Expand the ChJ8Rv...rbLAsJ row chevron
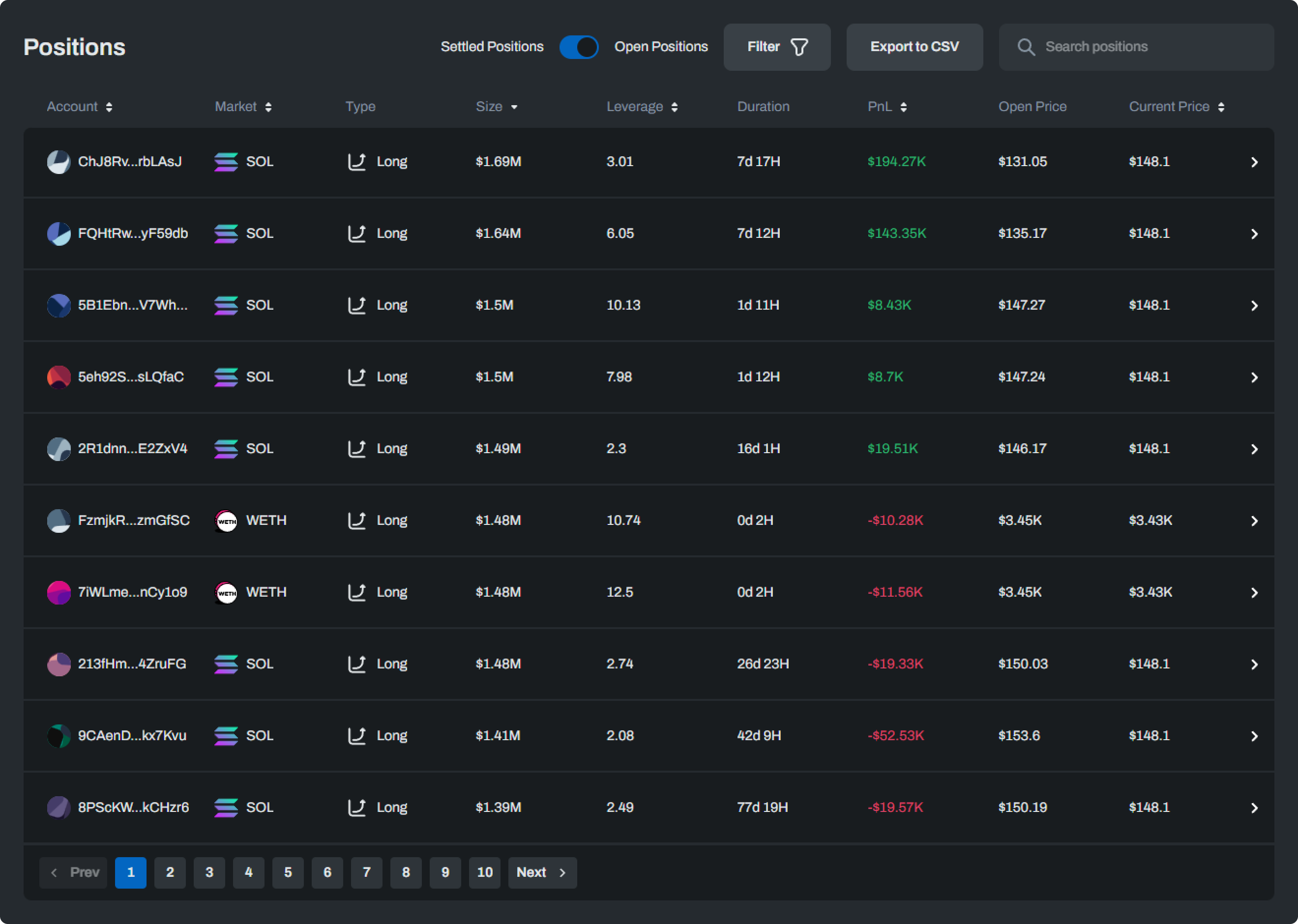The width and height of the screenshot is (1298, 924). click(1254, 162)
